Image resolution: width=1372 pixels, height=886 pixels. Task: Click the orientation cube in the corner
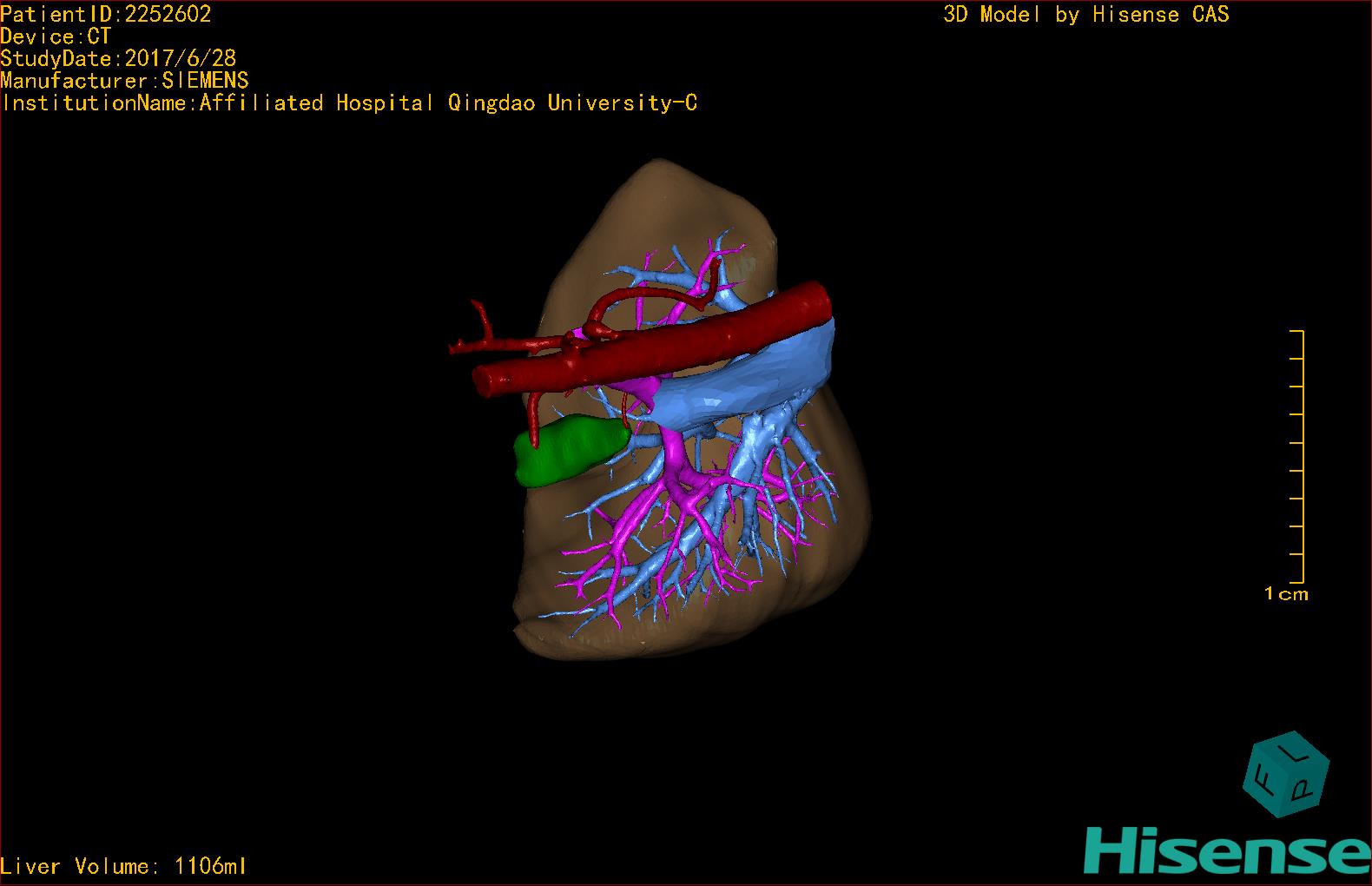point(1286,775)
